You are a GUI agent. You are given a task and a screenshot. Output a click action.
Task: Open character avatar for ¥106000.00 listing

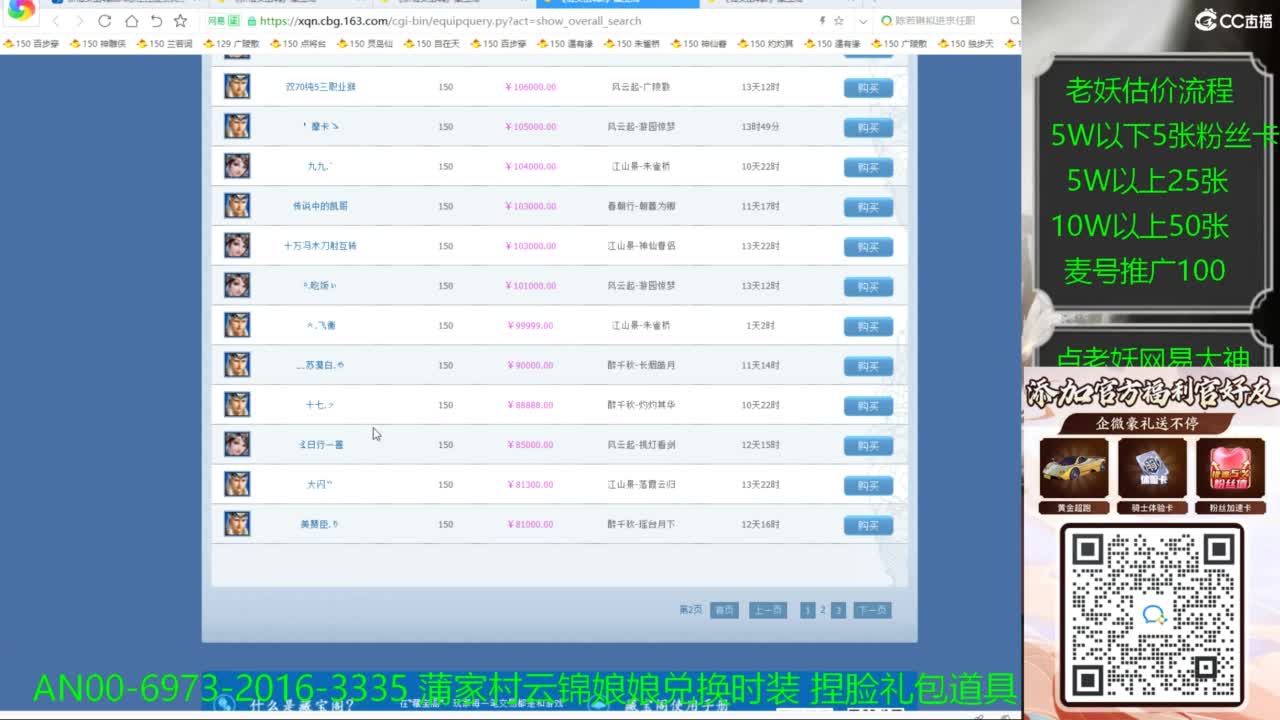point(237,86)
